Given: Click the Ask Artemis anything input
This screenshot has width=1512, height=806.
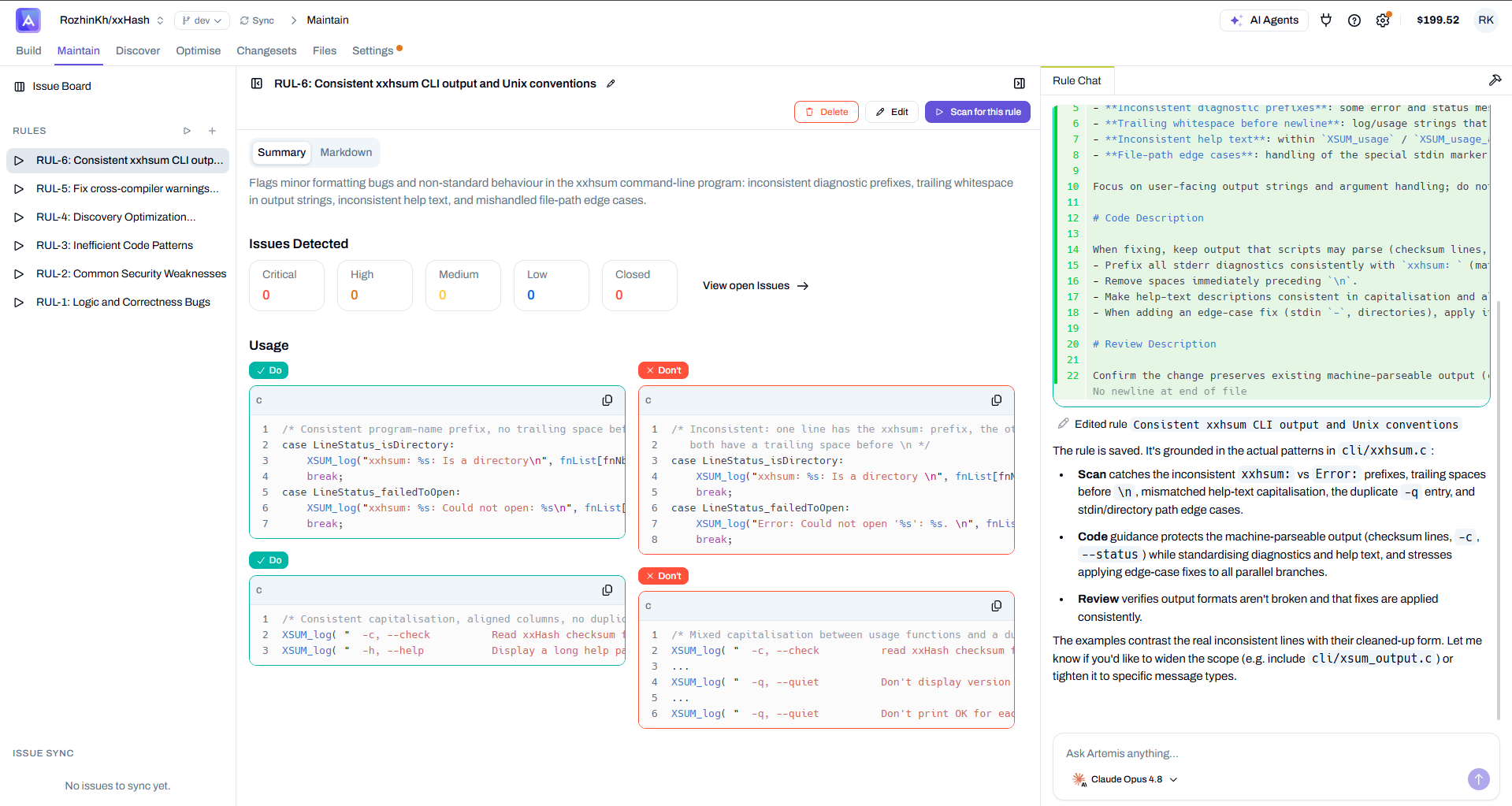Looking at the screenshot, I should (1276, 753).
